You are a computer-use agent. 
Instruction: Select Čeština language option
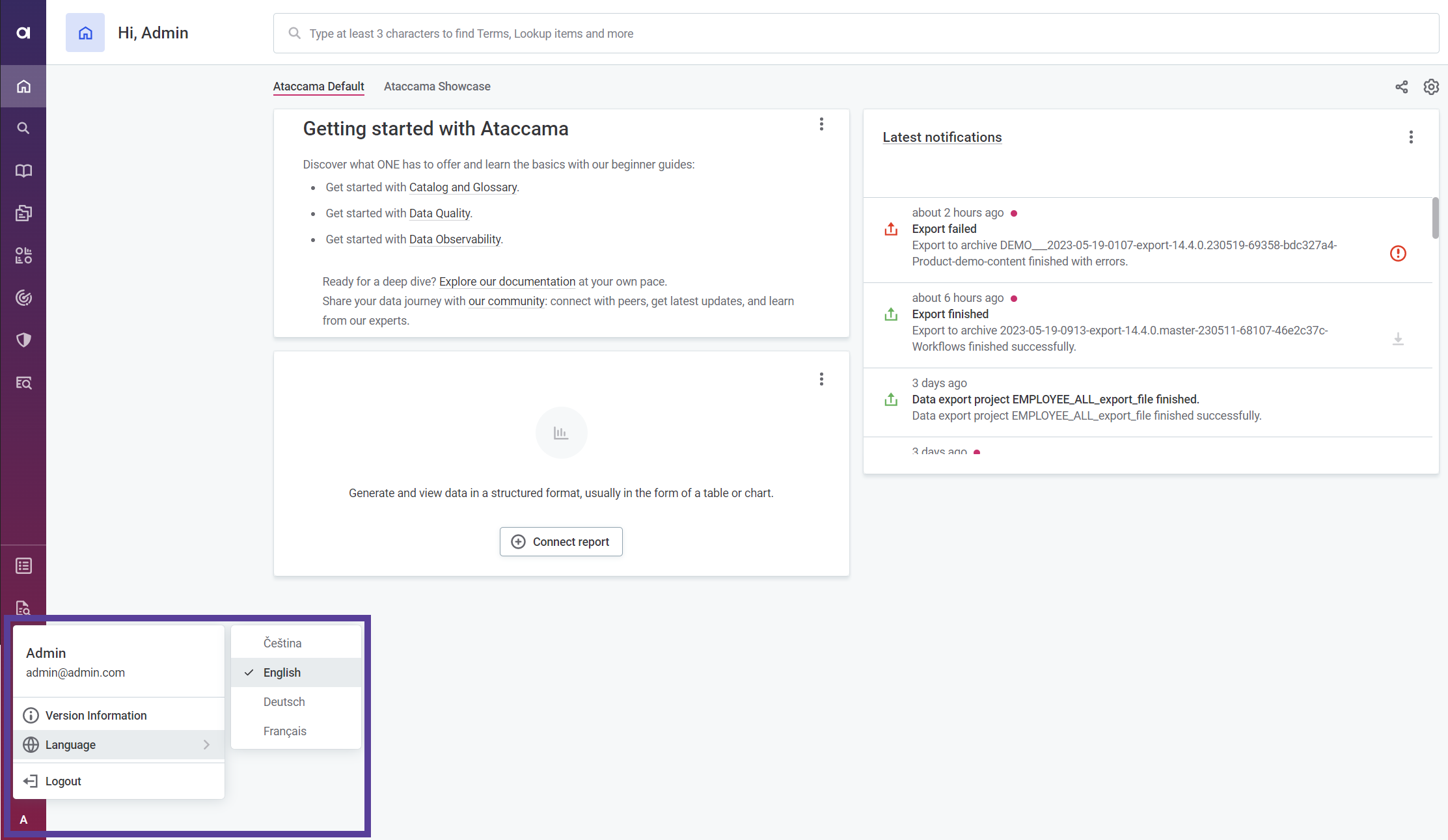coord(282,643)
